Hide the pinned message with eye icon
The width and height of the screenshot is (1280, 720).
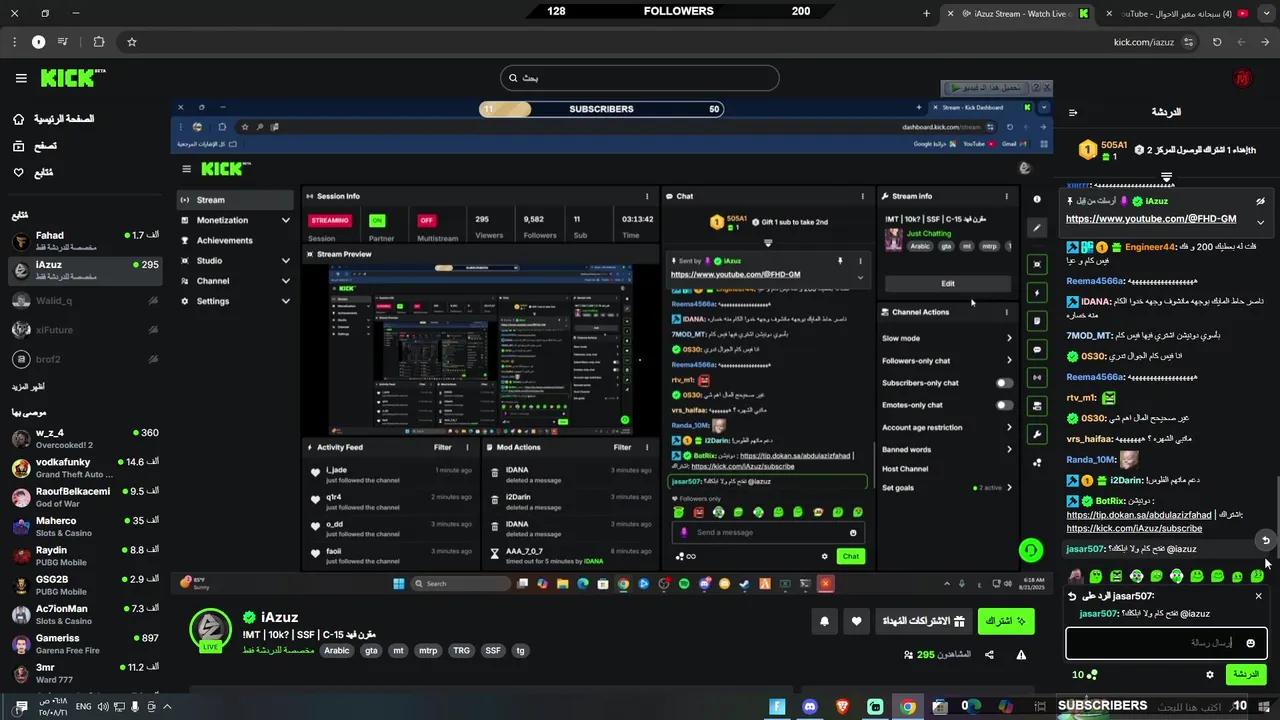pos(1261,201)
